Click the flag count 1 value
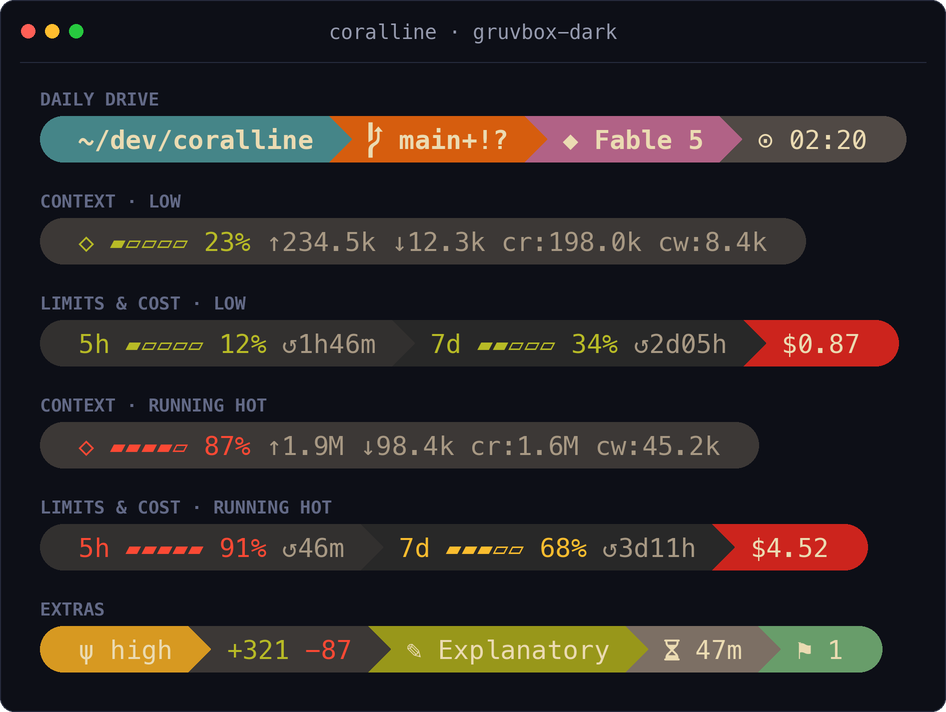 [x=836, y=650]
